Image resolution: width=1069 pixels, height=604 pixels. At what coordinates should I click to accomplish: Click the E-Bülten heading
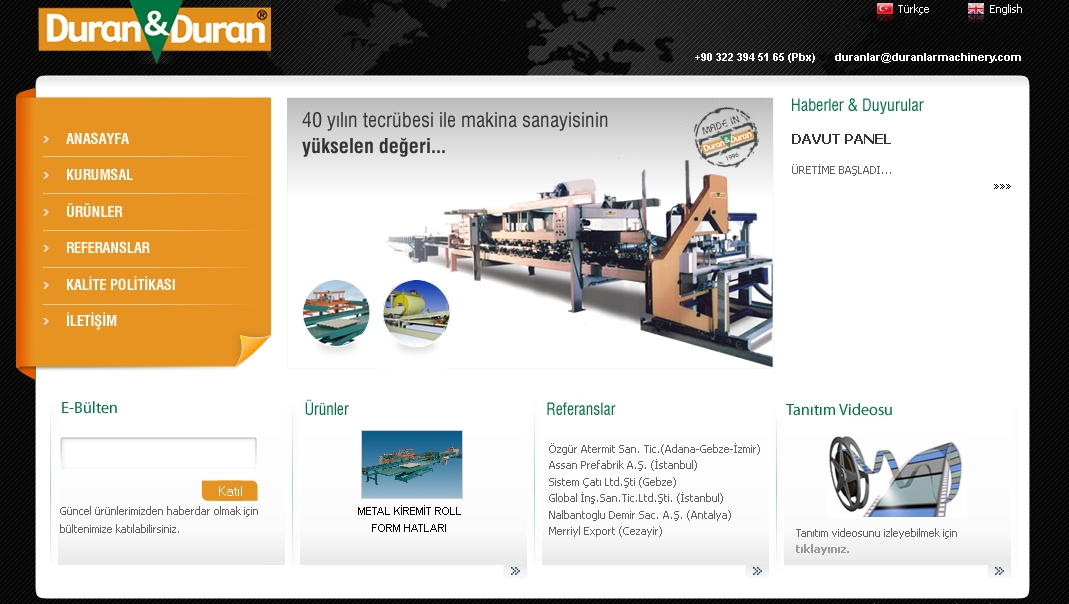pos(89,408)
